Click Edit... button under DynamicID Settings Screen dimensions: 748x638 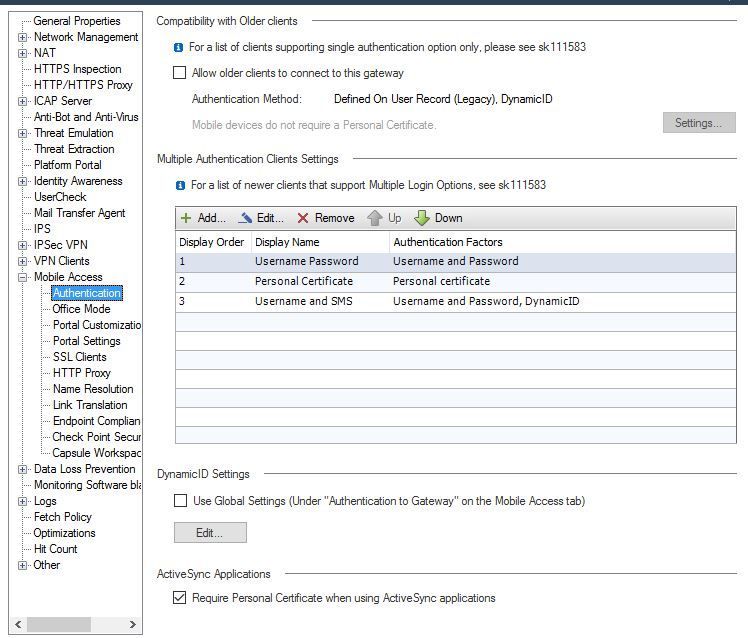[210, 533]
